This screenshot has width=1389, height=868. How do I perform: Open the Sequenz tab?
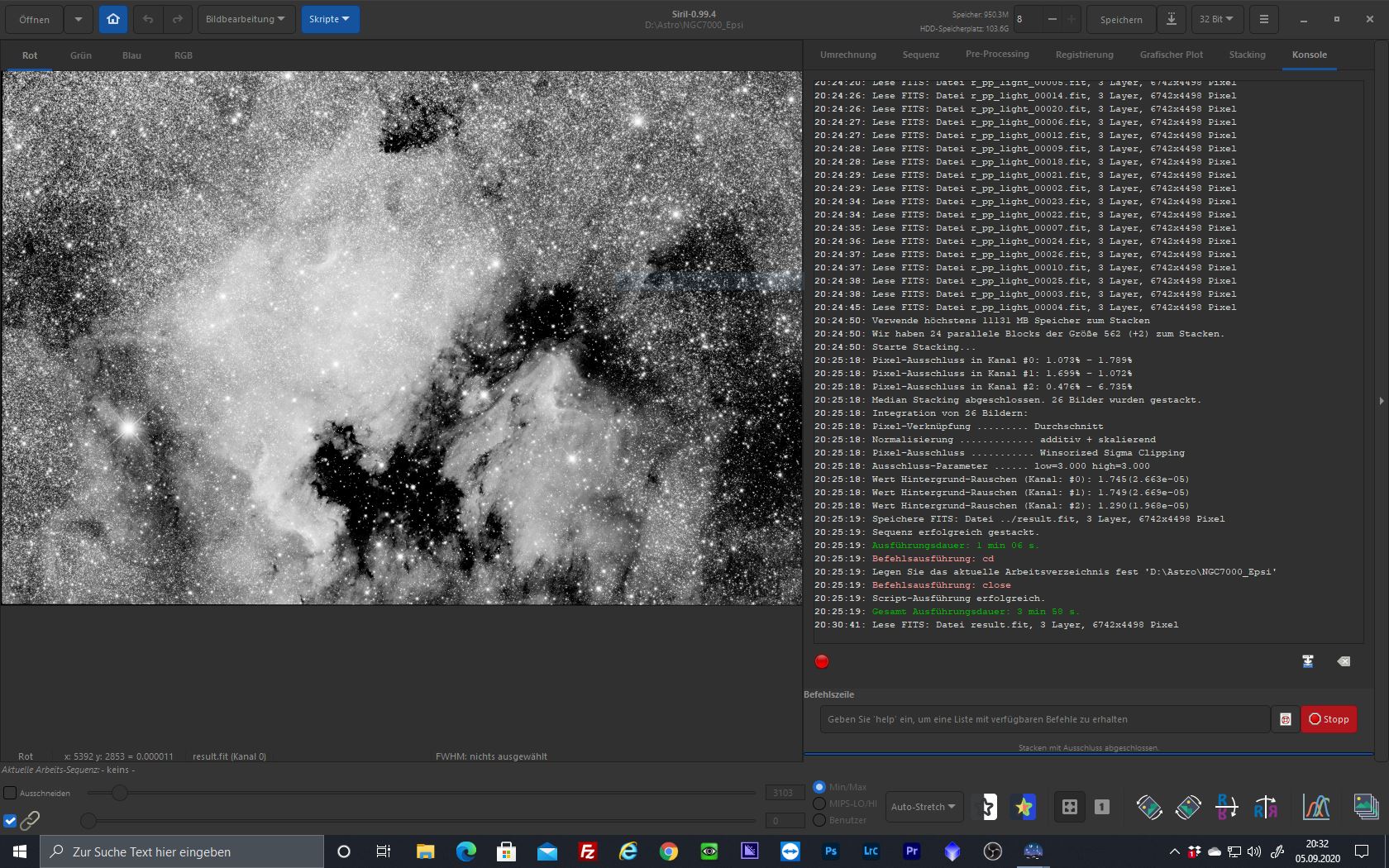coord(921,55)
